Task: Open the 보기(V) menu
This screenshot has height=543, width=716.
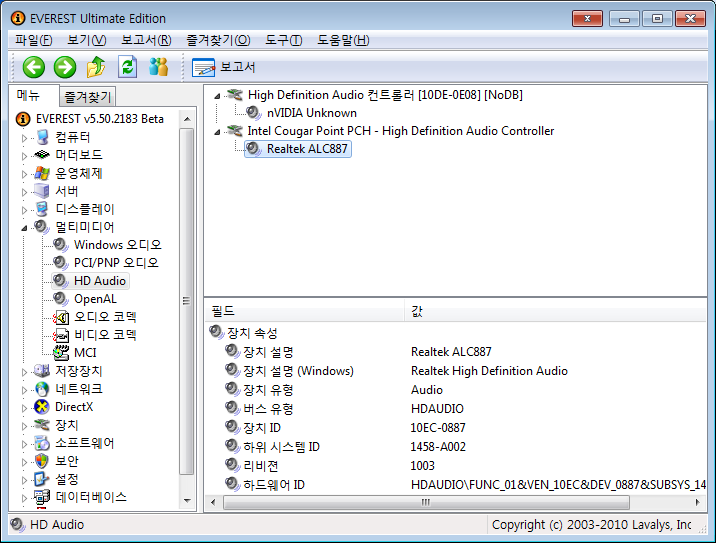Action: tap(87, 40)
